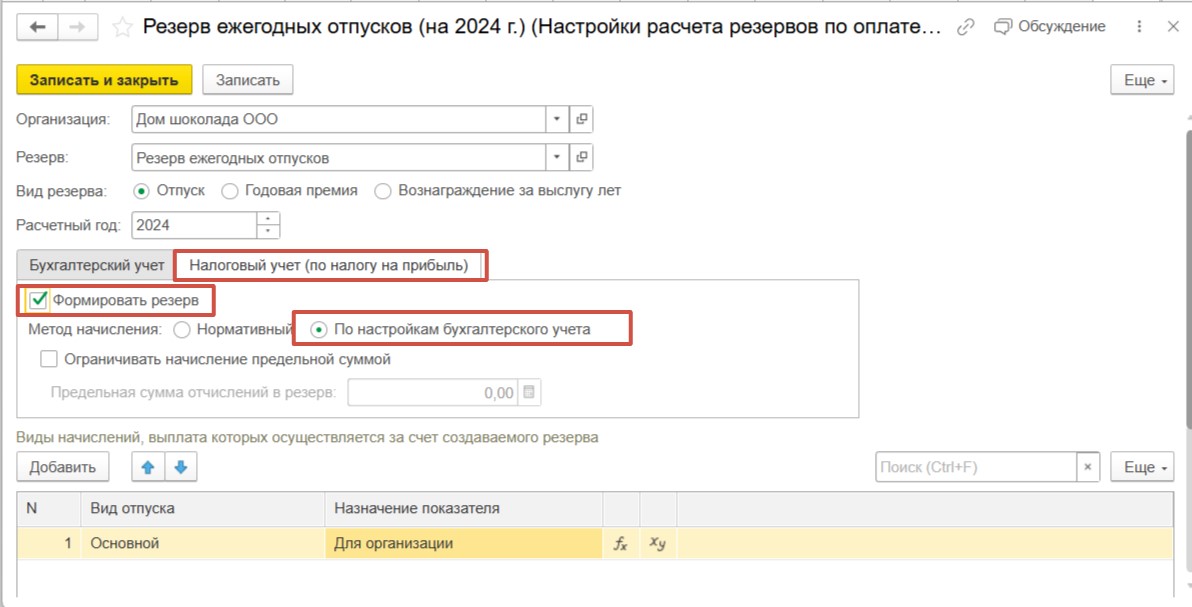The image size is (1192, 607).
Task: Move row down with blue down arrow
Action: tap(181, 466)
